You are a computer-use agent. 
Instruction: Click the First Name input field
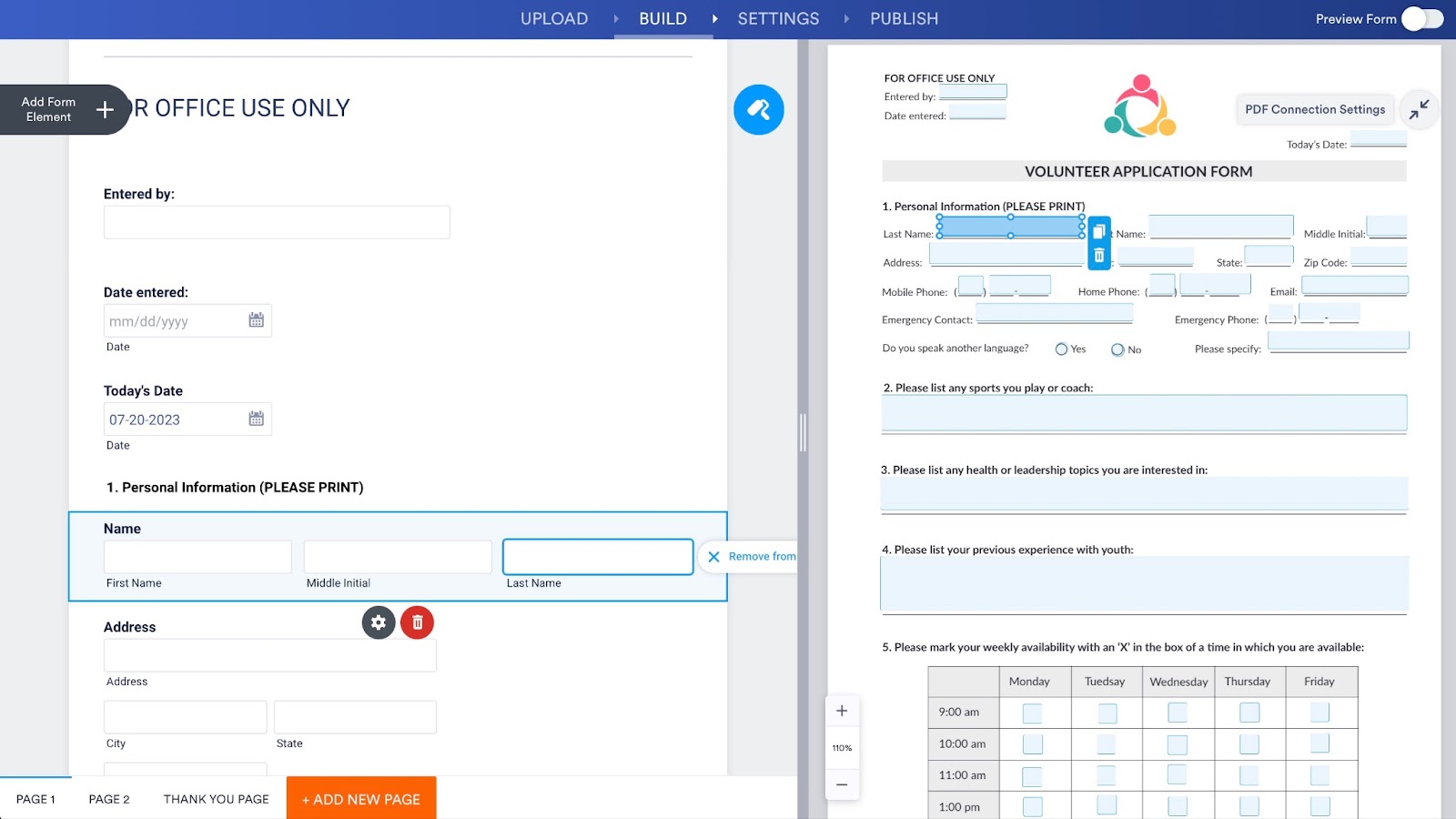pyautogui.click(x=197, y=557)
